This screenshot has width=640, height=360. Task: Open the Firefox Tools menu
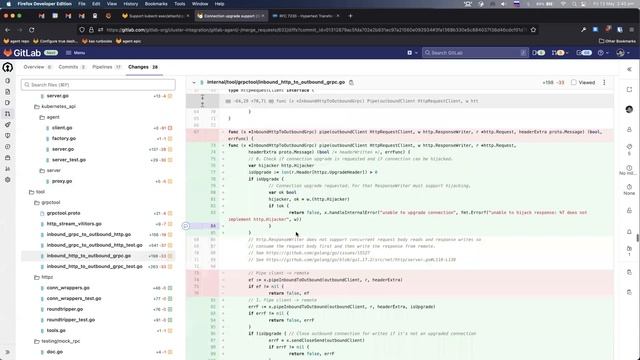click(x=180, y=4)
